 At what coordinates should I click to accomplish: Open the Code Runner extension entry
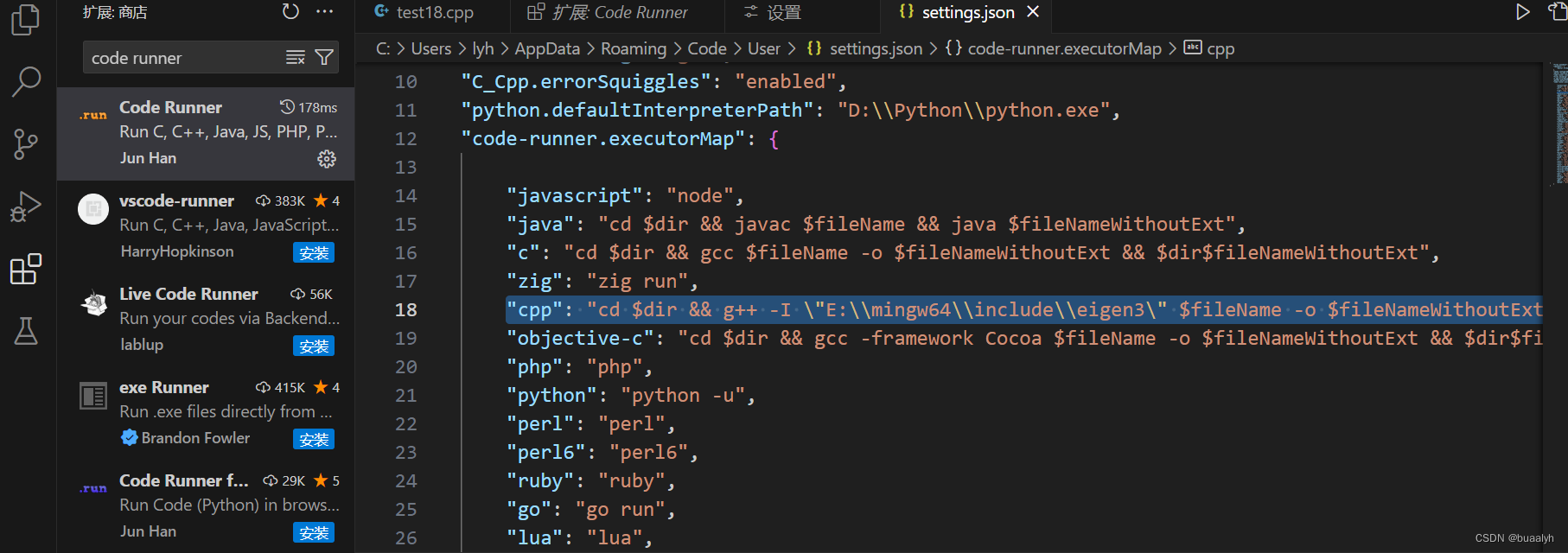pyautogui.click(x=206, y=134)
